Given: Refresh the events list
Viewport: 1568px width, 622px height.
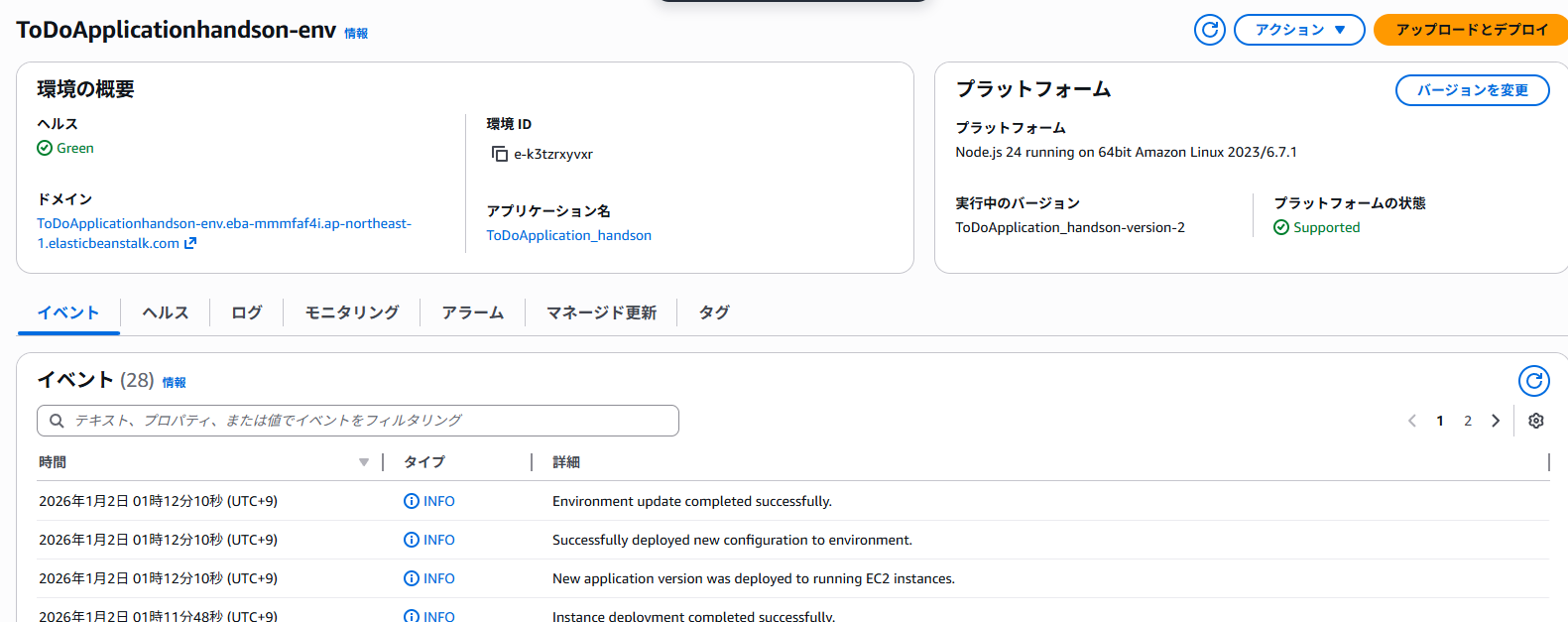Looking at the screenshot, I should 1533,381.
